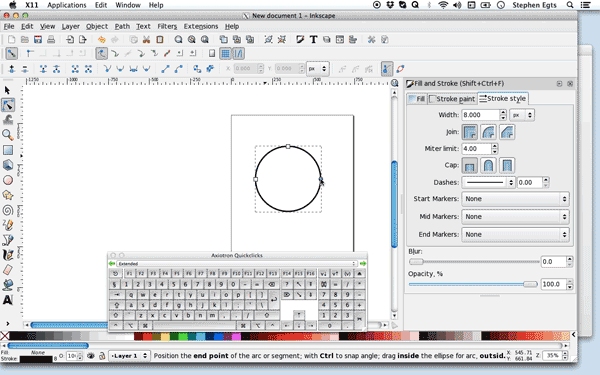Screen dimensions: 600x375
Task: Toggle the grid snapping button
Action: click(x=225, y=54)
